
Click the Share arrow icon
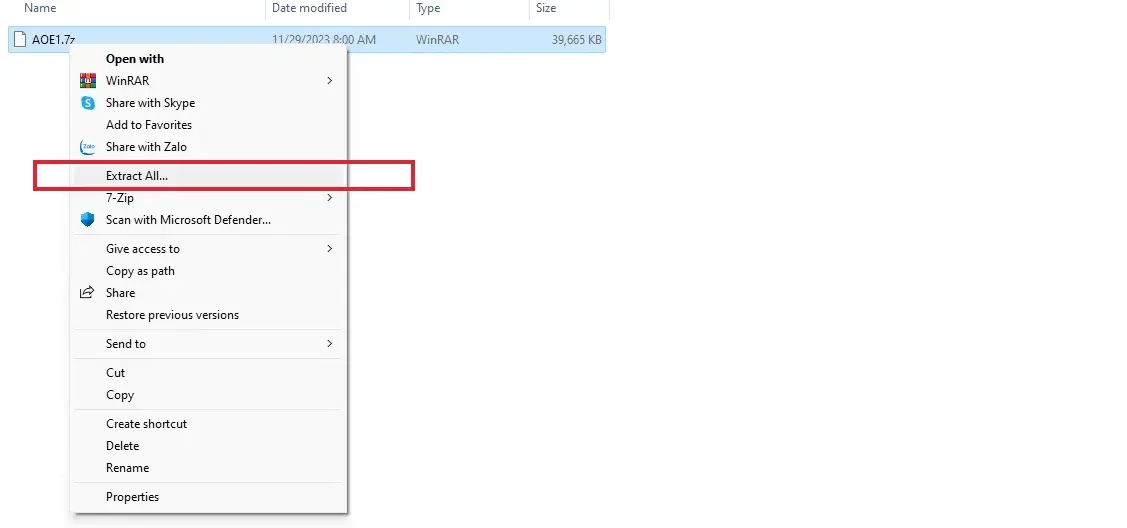pos(87,293)
